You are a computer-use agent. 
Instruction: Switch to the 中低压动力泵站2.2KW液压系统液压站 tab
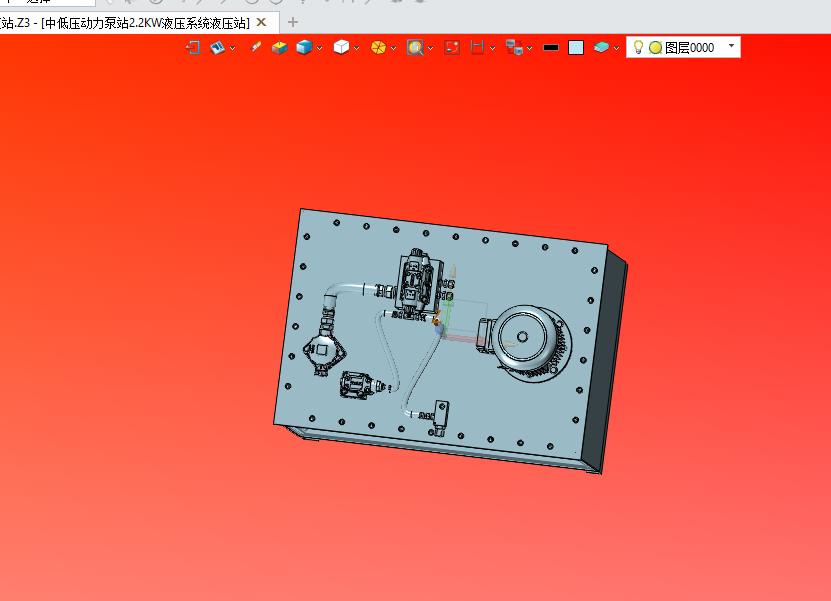145,23
